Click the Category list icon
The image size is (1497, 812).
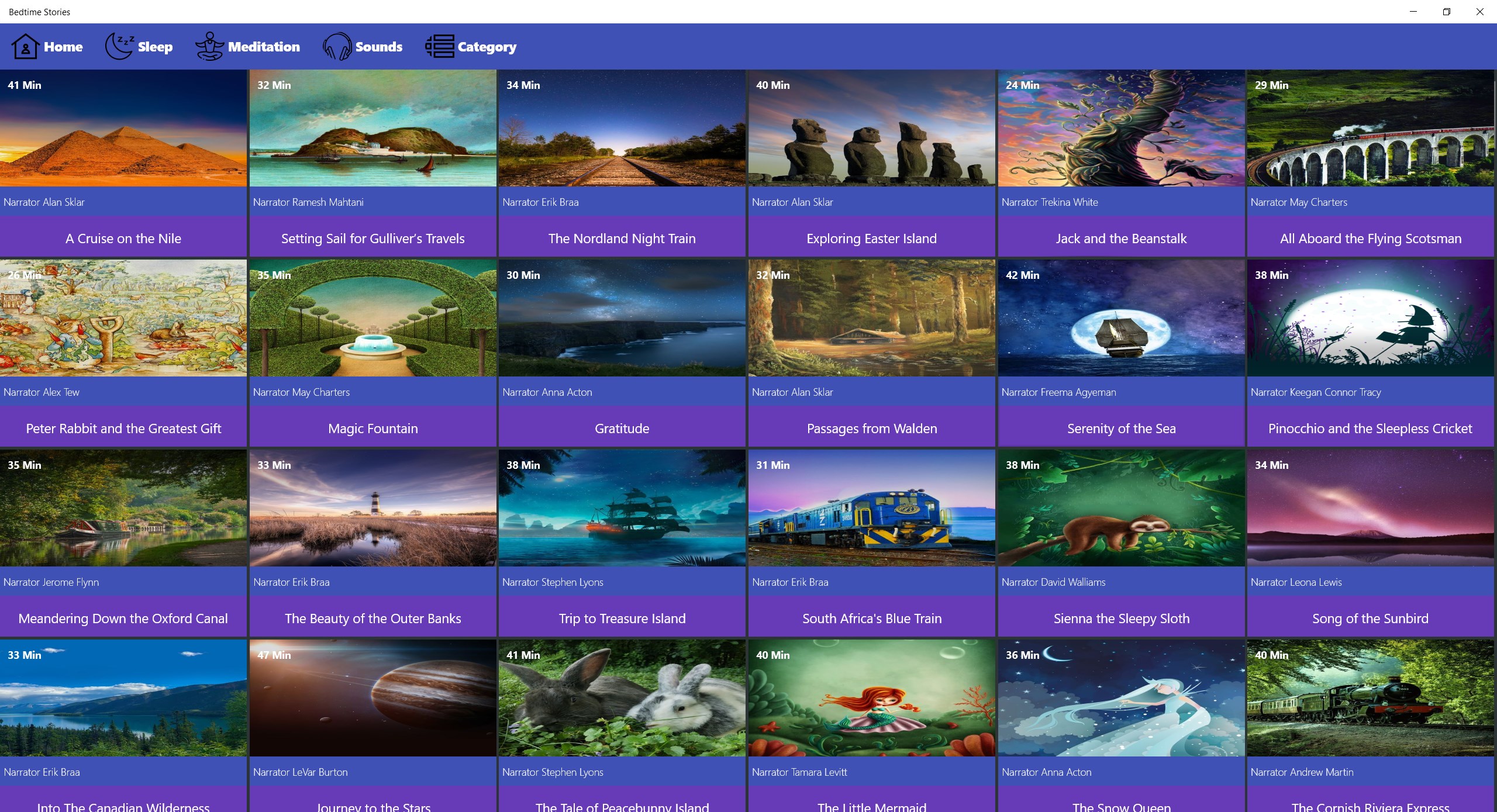click(x=440, y=47)
